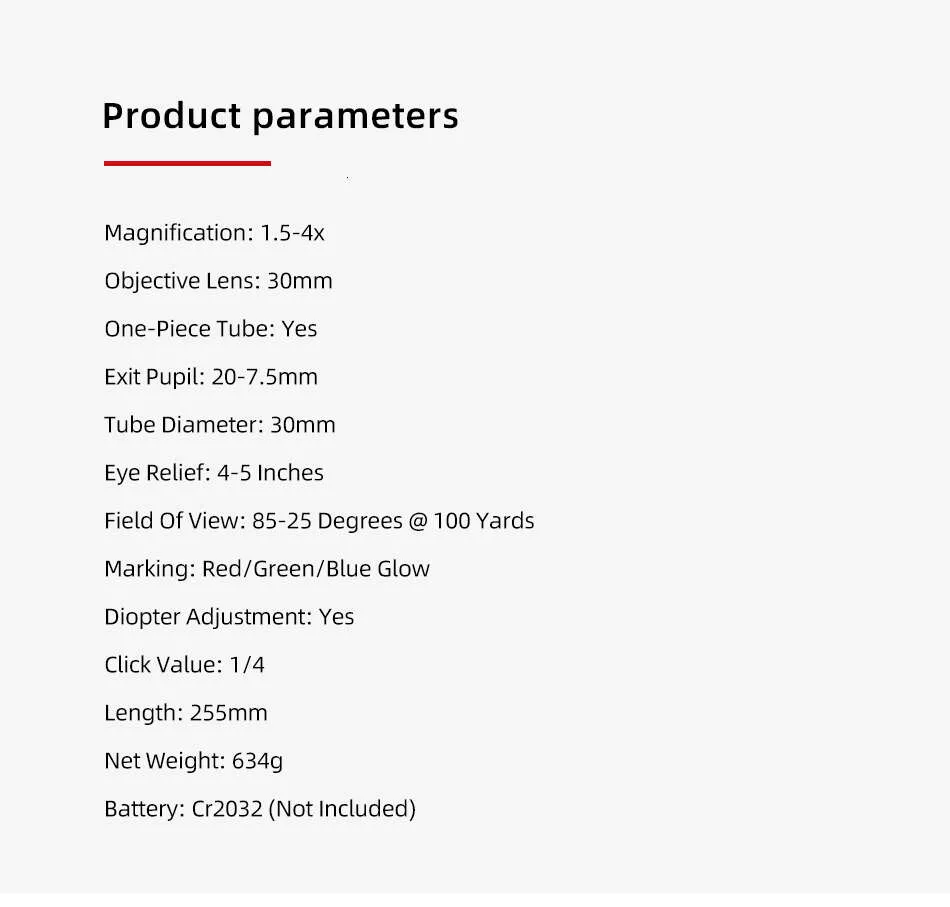Click the Net Weight: 634g line

(x=193, y=761)
